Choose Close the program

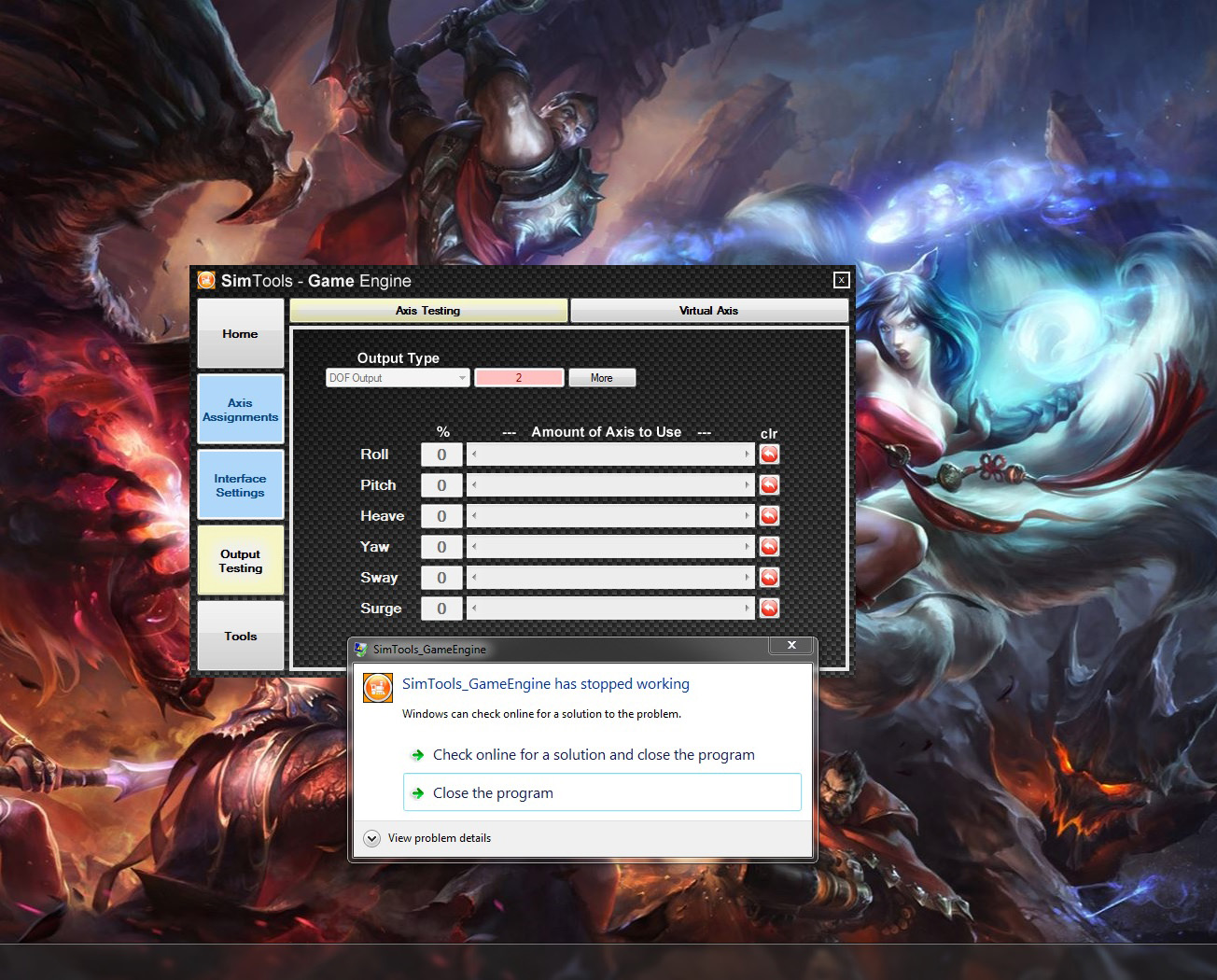pos(602,792)
